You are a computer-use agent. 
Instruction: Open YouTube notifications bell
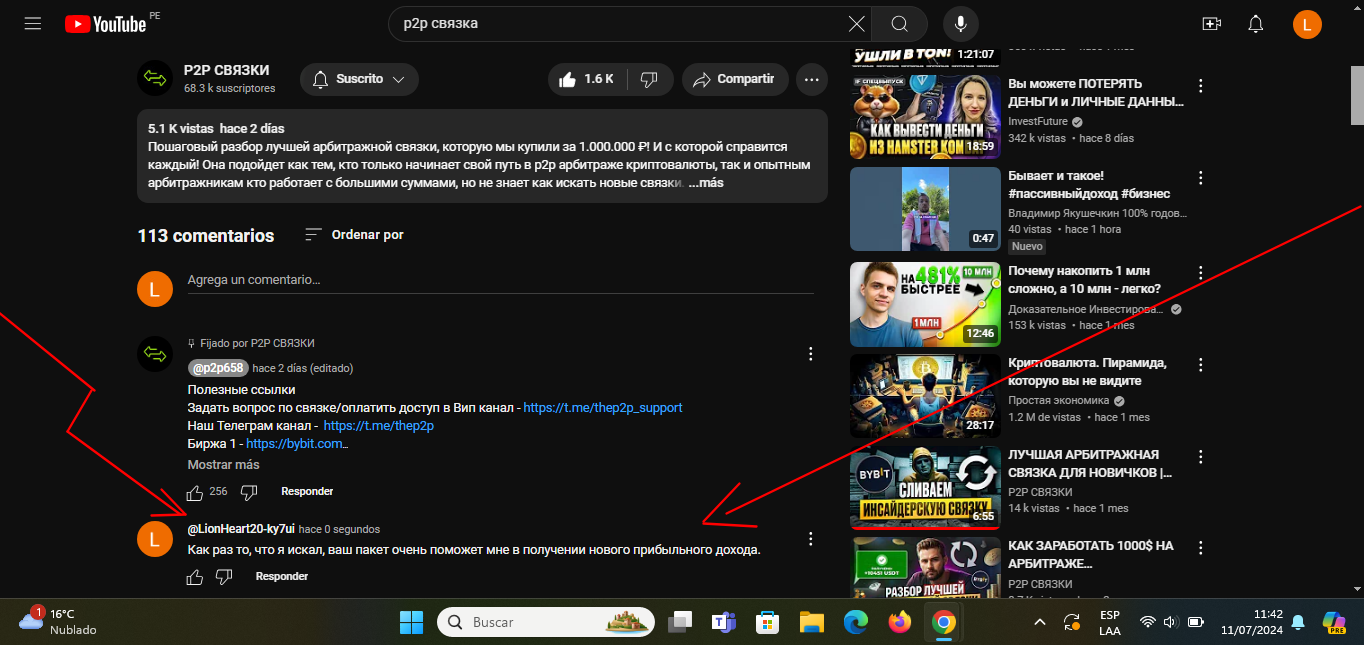pyautogui.click(x=1256, y=24)
